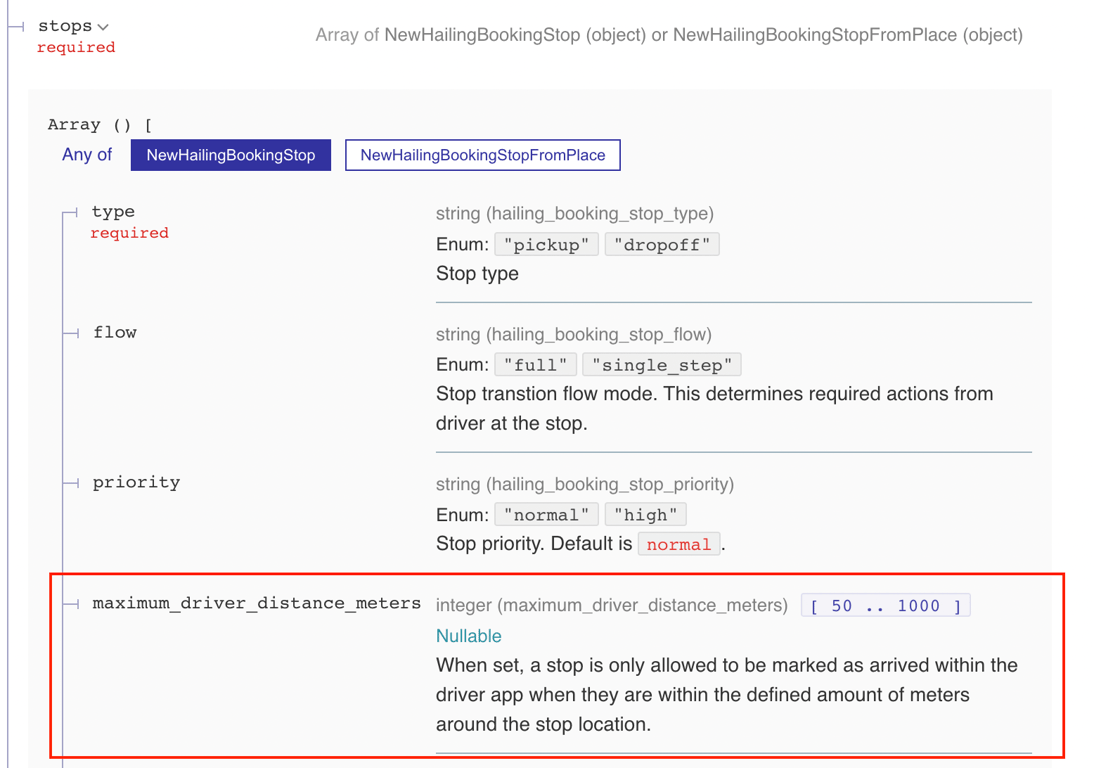Click the "full" enum value
This screenshot has width=1094, height=768.
pyautogui.click(x=535, y=365)
